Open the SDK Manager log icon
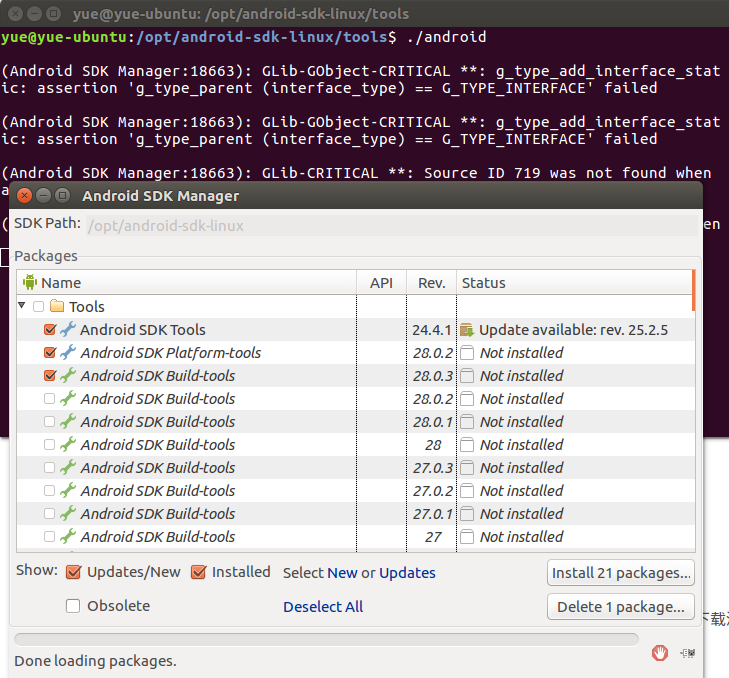Screen dimensions: 729x678 click(x=687, y=653)
